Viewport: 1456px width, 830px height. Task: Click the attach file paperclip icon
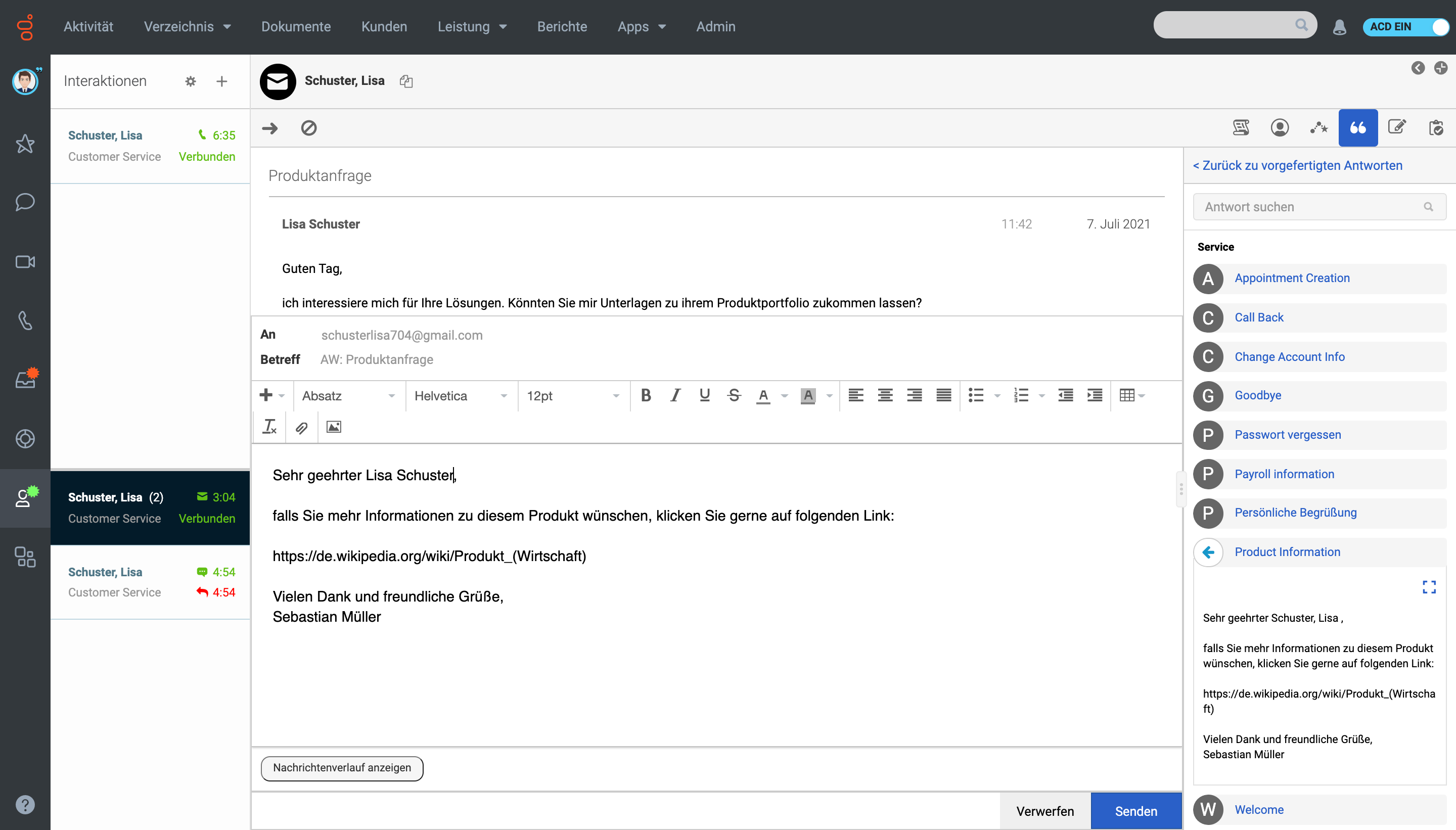point(302,427)
